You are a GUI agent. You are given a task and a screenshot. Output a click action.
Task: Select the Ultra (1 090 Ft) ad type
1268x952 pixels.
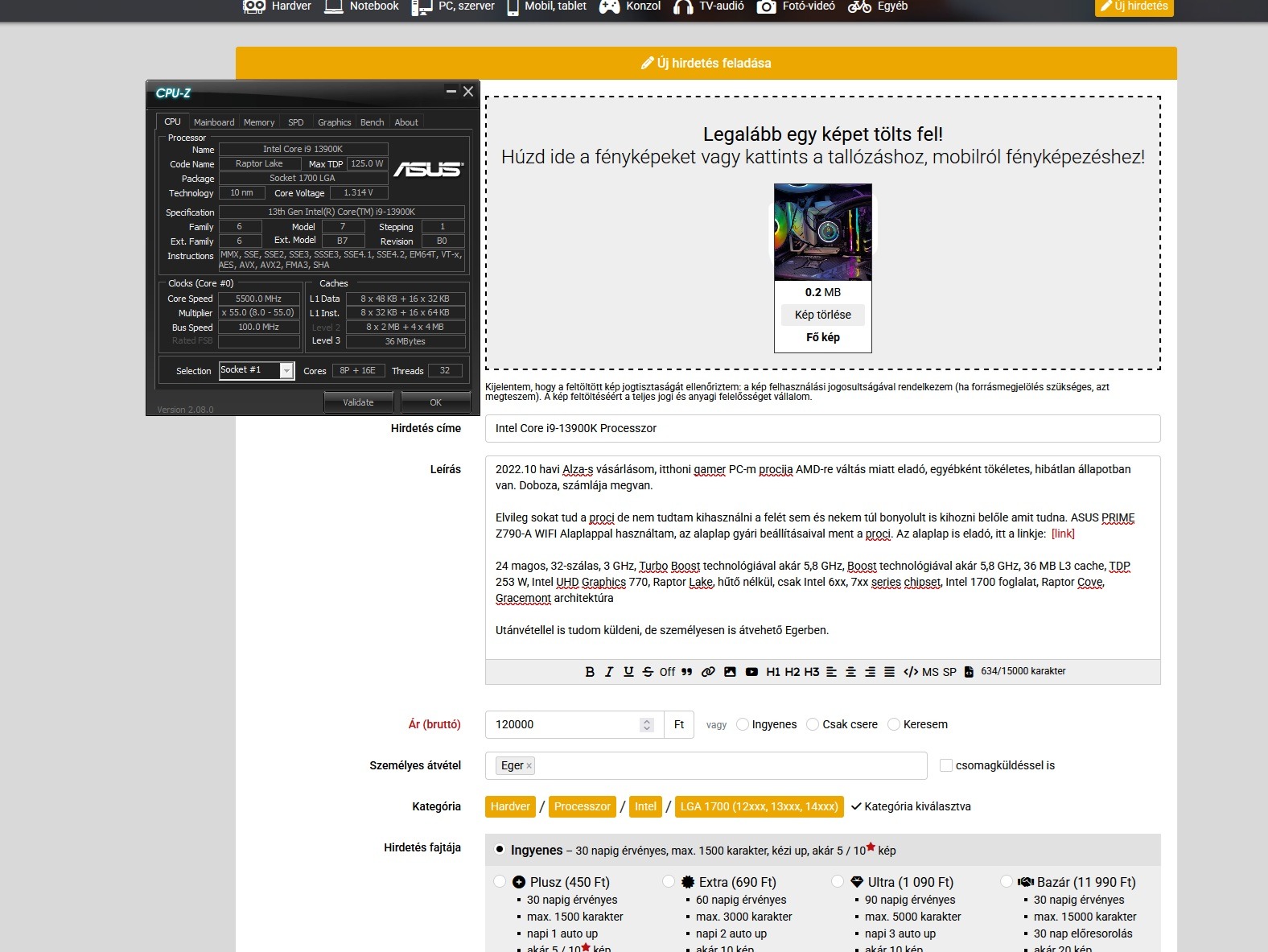838,881
